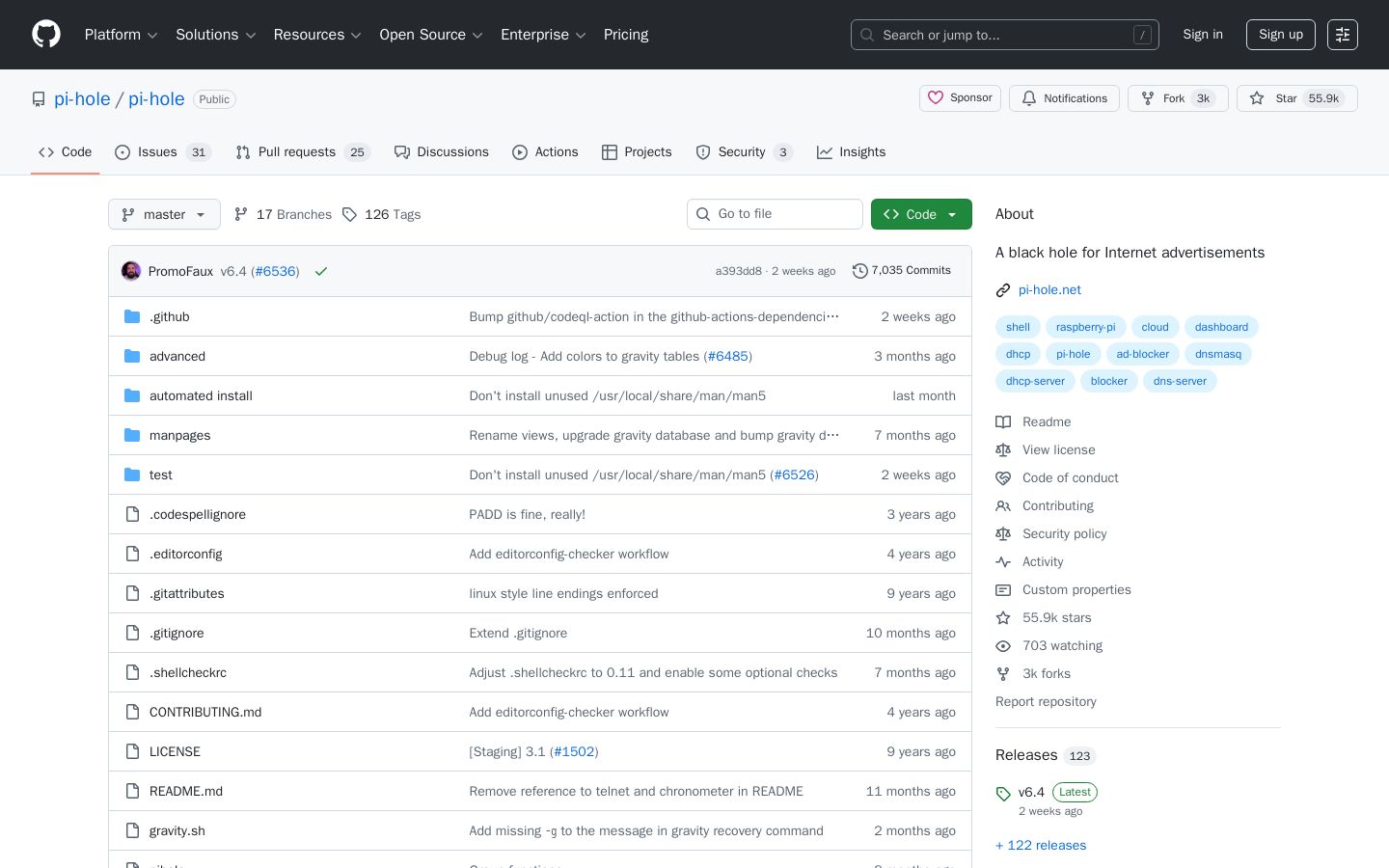Switch to the Discussions tab
The height and width of the screenshot is (868, 1389).
[442, 152]
